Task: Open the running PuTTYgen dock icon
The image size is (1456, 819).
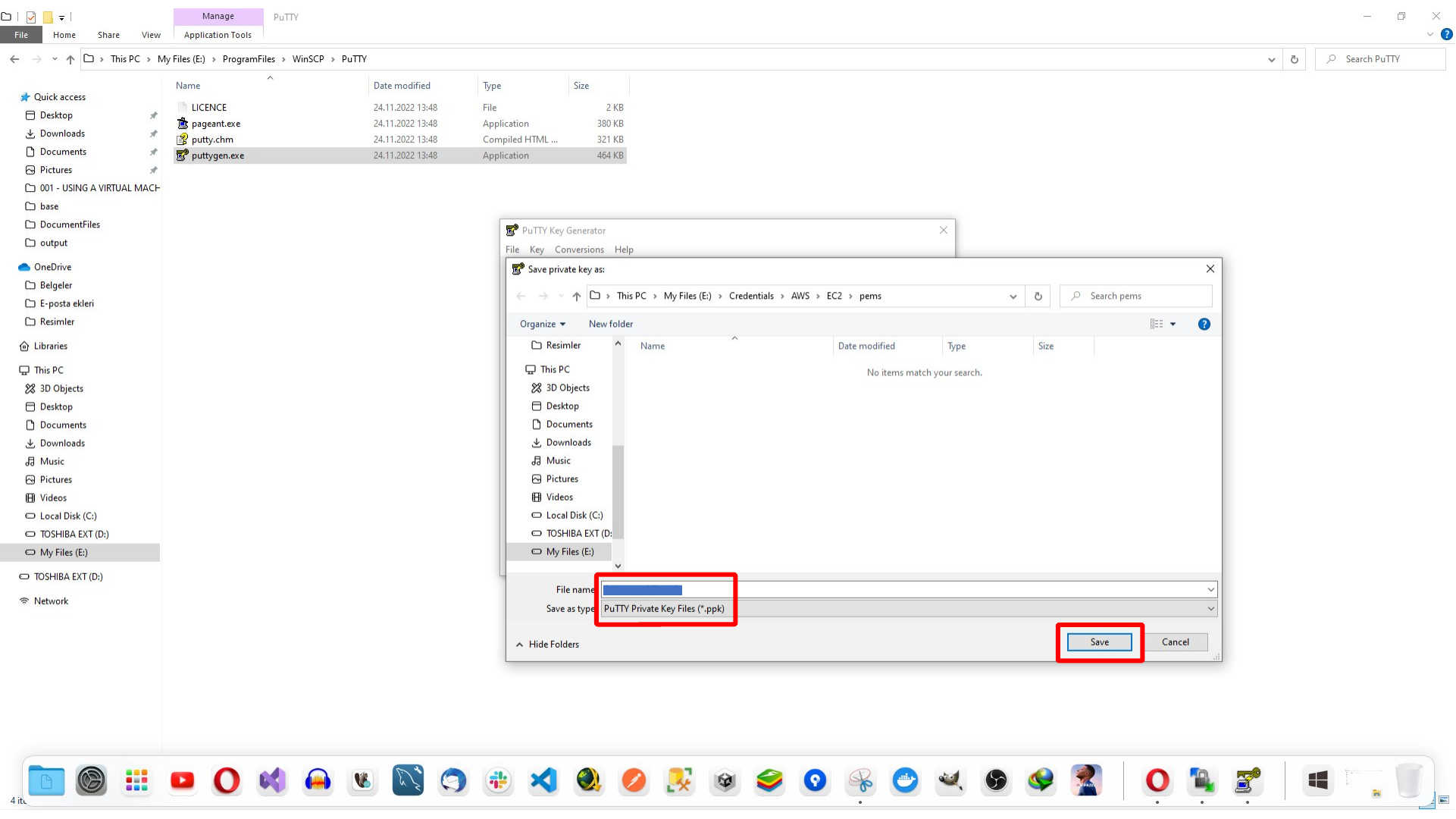Action: 1248,780
